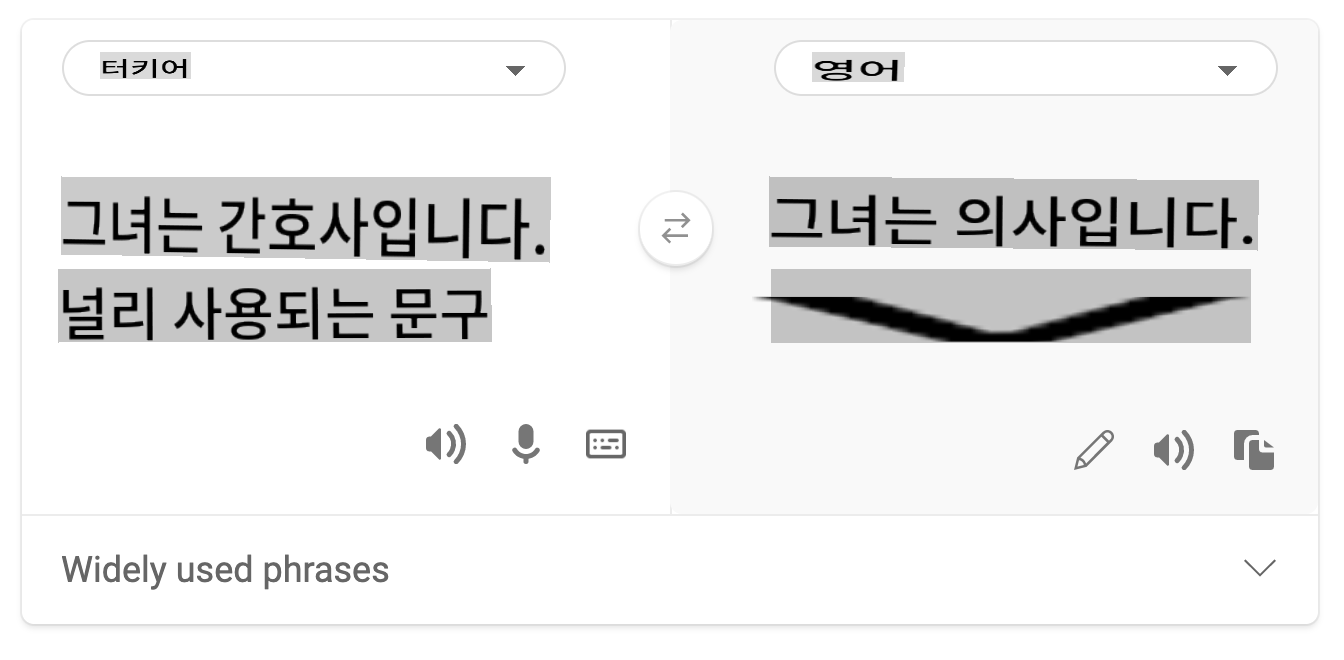Viewport: 1344px width, 660px height.
Task: Swap the source and target languages
Action: (x=676, y=230)
